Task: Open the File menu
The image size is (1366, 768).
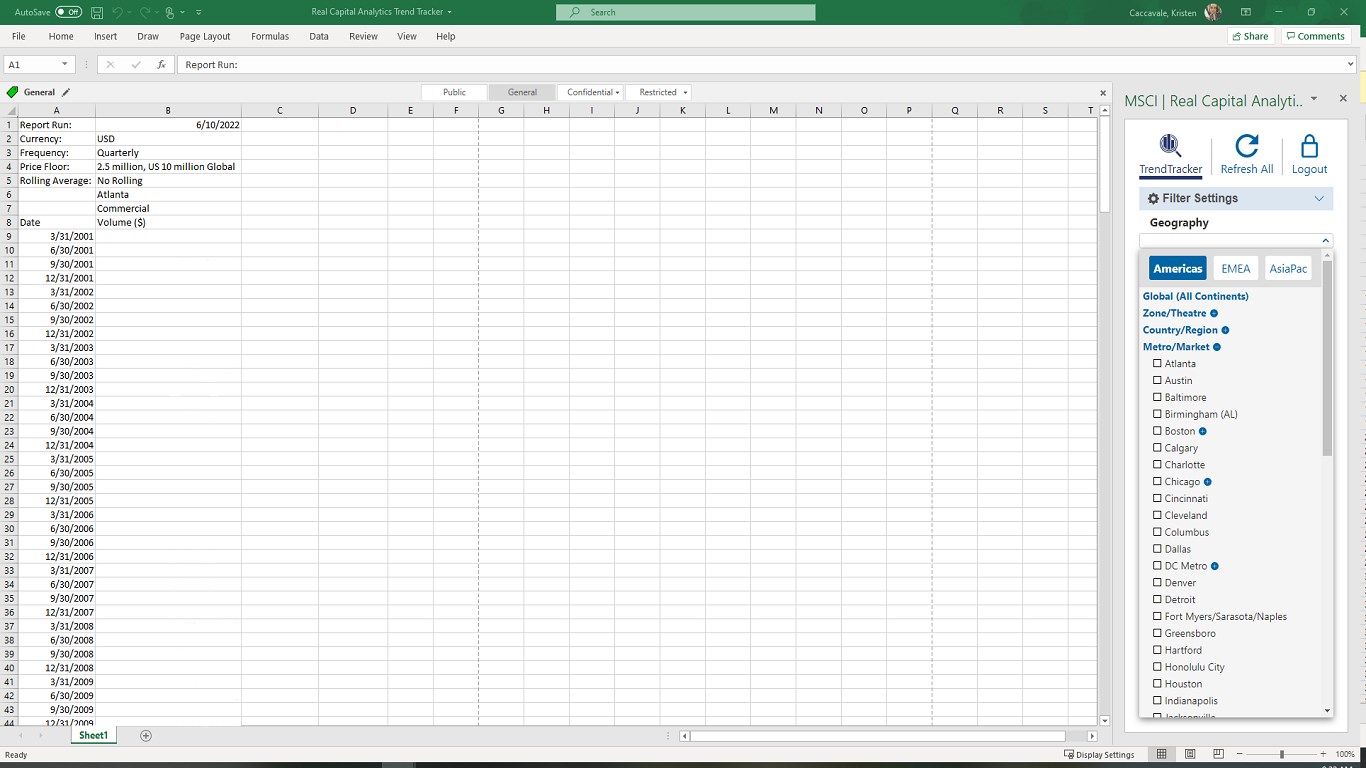Action: (x=19, y=36)
